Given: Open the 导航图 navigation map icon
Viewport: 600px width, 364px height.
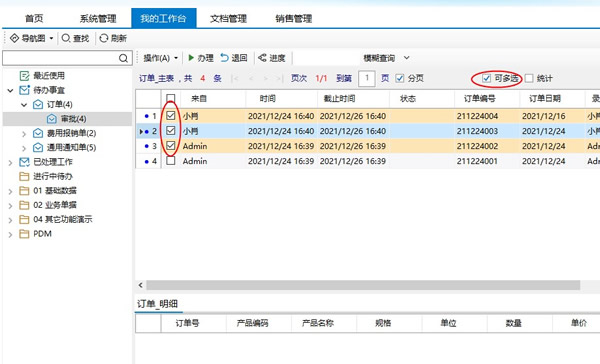Looking at the screenshot, I should (x=14, y=38).
